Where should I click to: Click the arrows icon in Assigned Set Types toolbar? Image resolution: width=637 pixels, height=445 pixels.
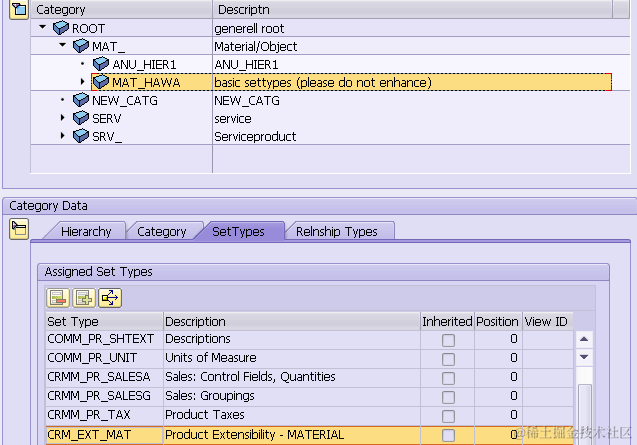tap(110, 298)
